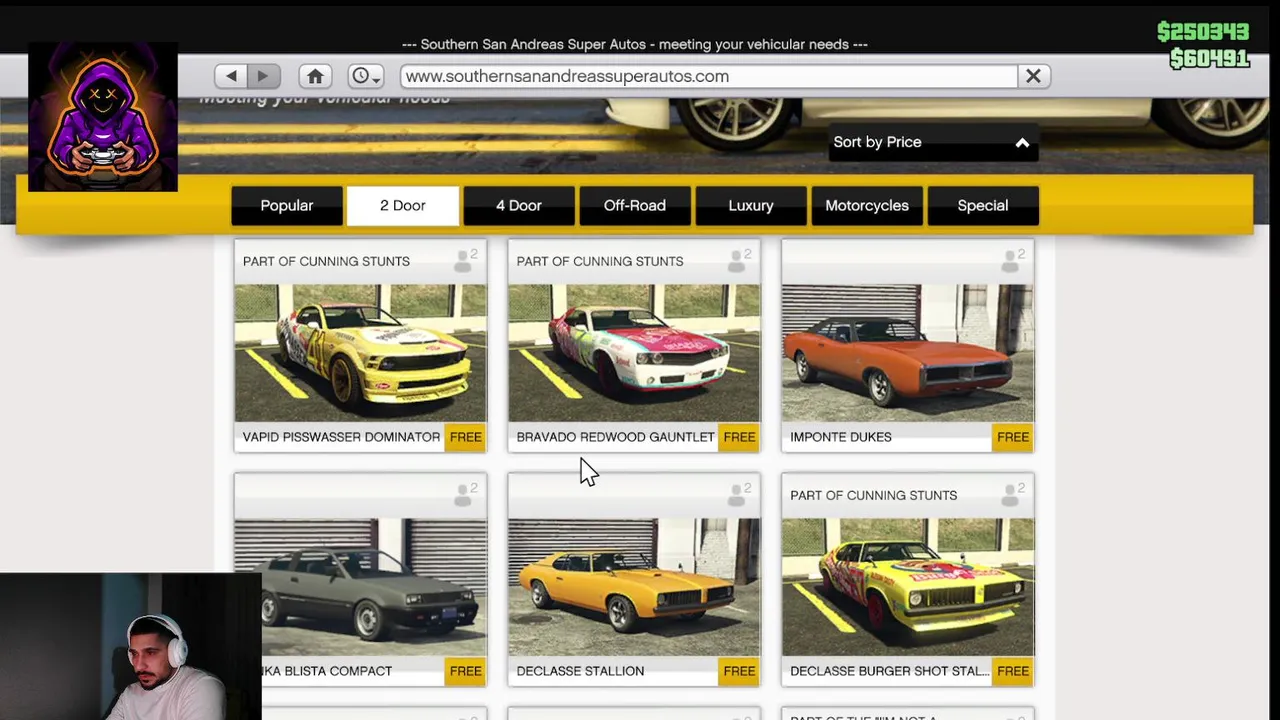Click seat count icon on Redwood Gauntlet
Image resolution: width=1280 pixels, height=720 pixels.
click(739, 261)
